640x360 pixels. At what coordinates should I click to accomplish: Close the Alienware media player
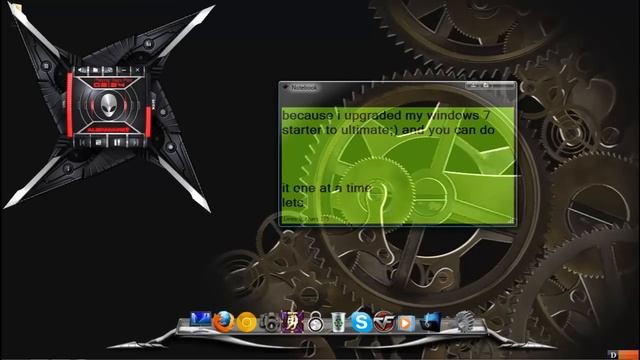pos(138,70)
